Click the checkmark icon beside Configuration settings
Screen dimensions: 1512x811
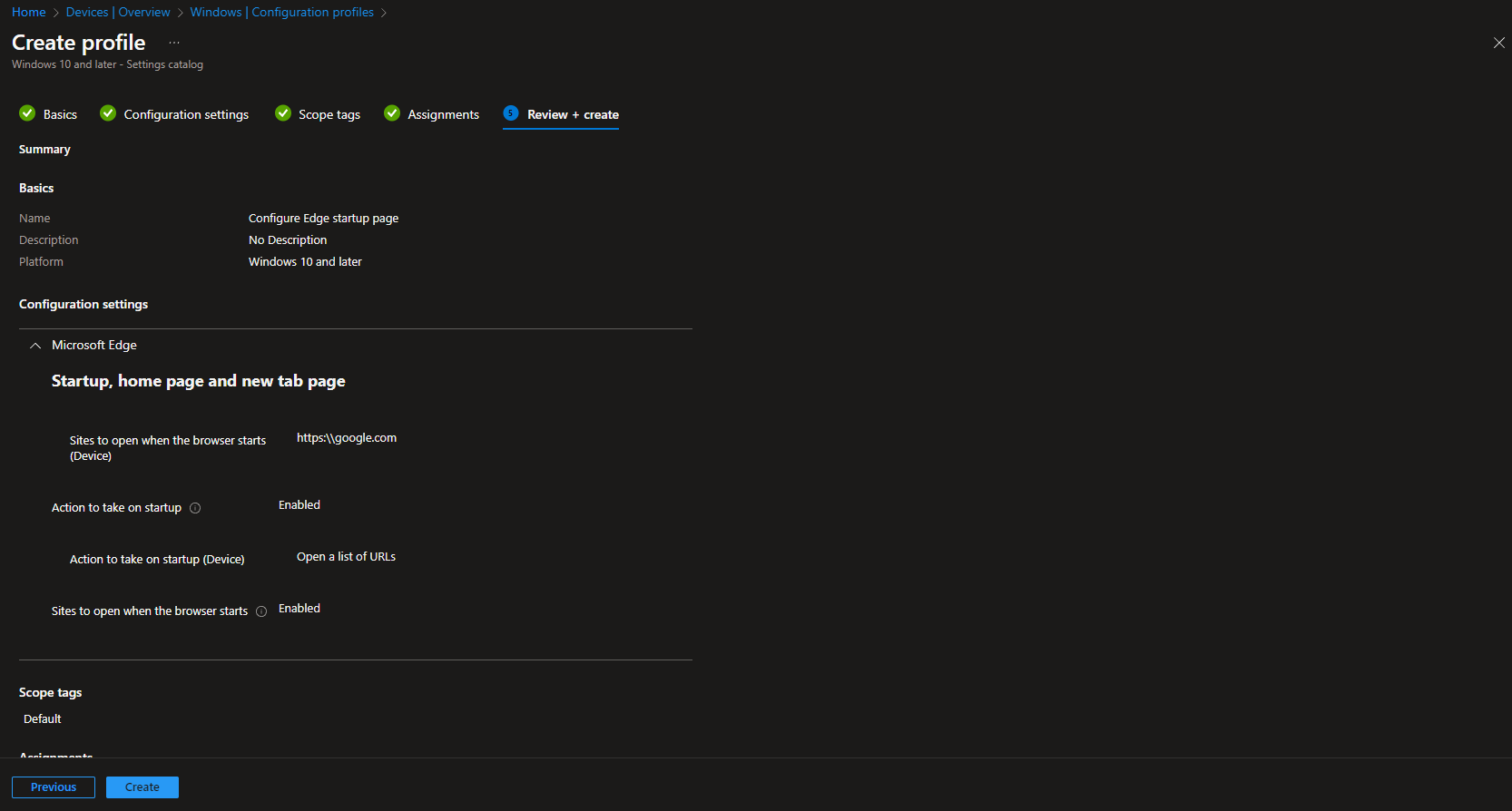coord(108,113)
